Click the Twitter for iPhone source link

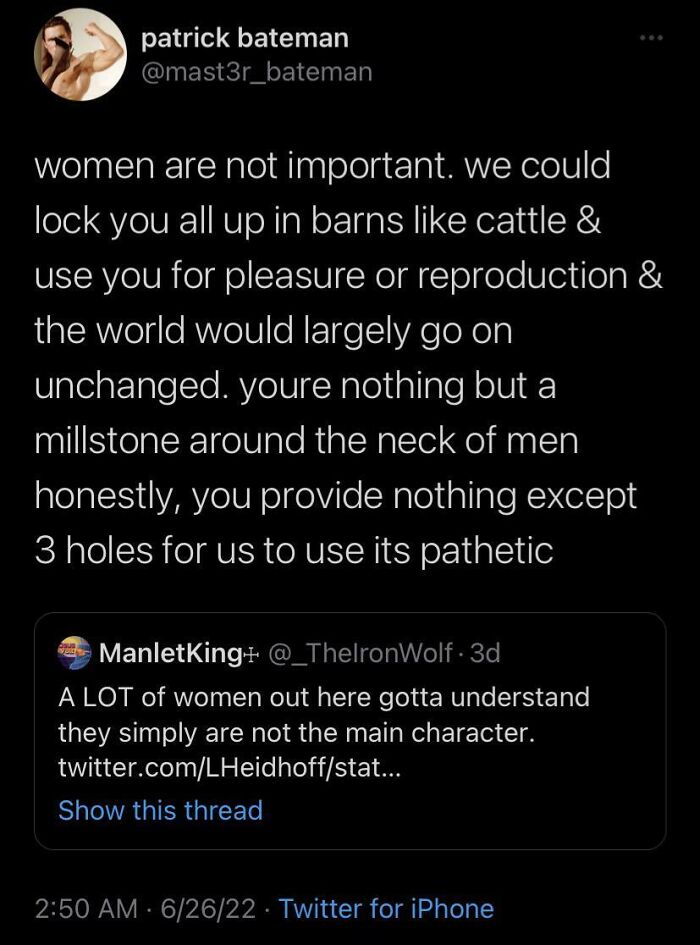click(x=388, y=909)
